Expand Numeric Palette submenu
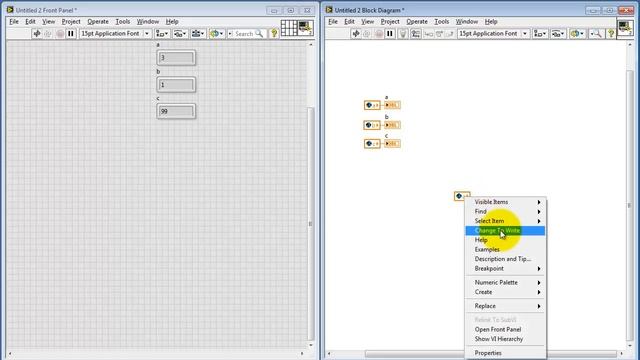 click(505, 282)
